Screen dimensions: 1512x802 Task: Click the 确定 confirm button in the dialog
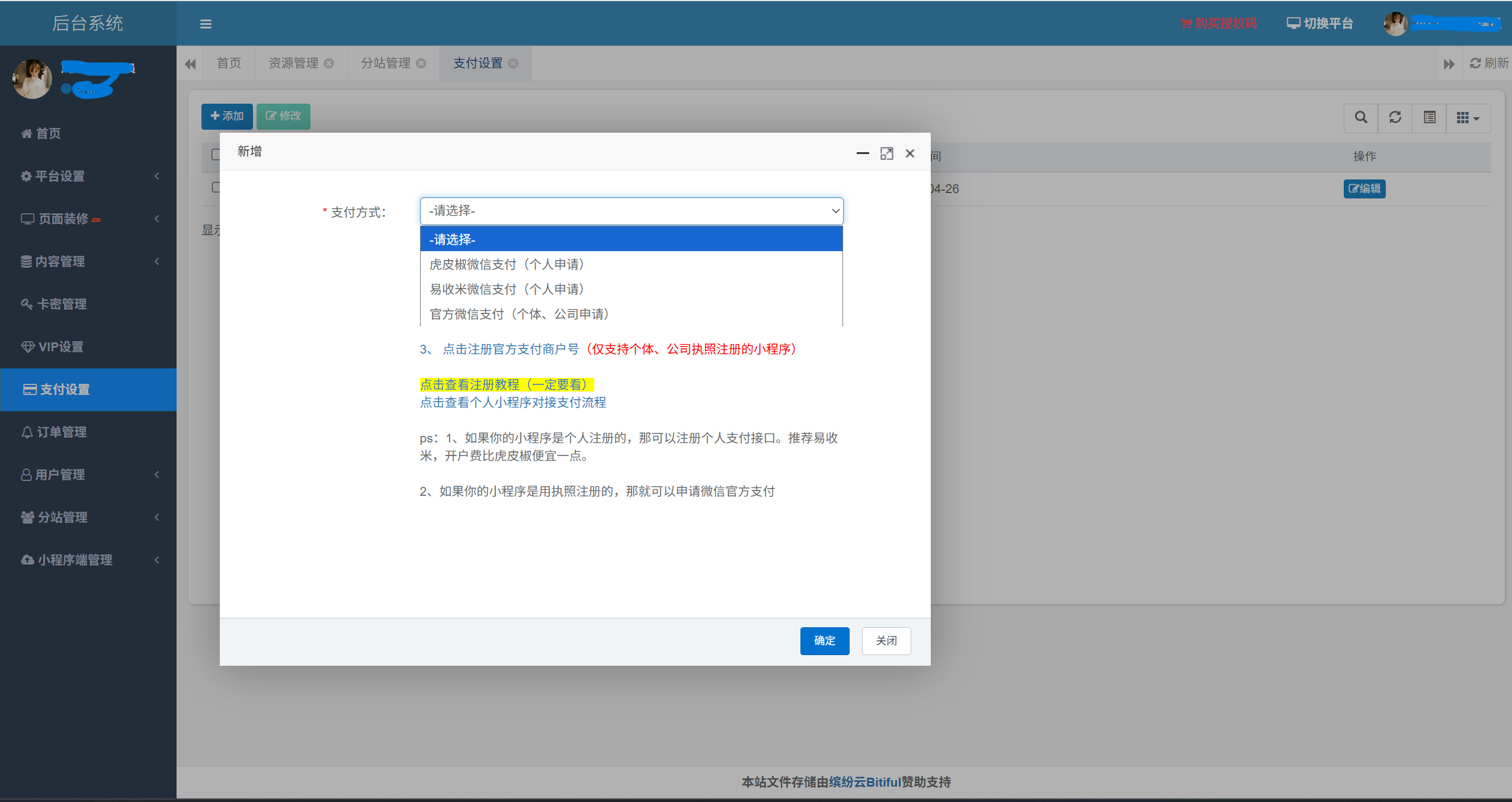(824, 641)
